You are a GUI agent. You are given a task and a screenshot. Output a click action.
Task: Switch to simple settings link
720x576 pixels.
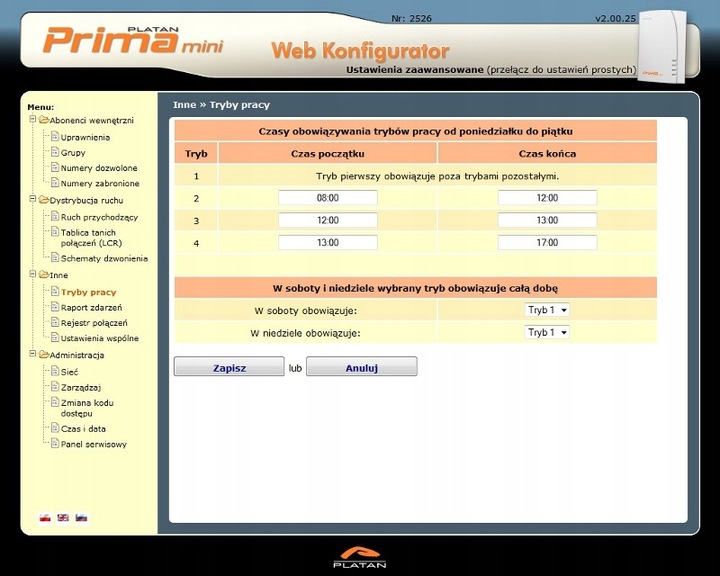(561, 70)
